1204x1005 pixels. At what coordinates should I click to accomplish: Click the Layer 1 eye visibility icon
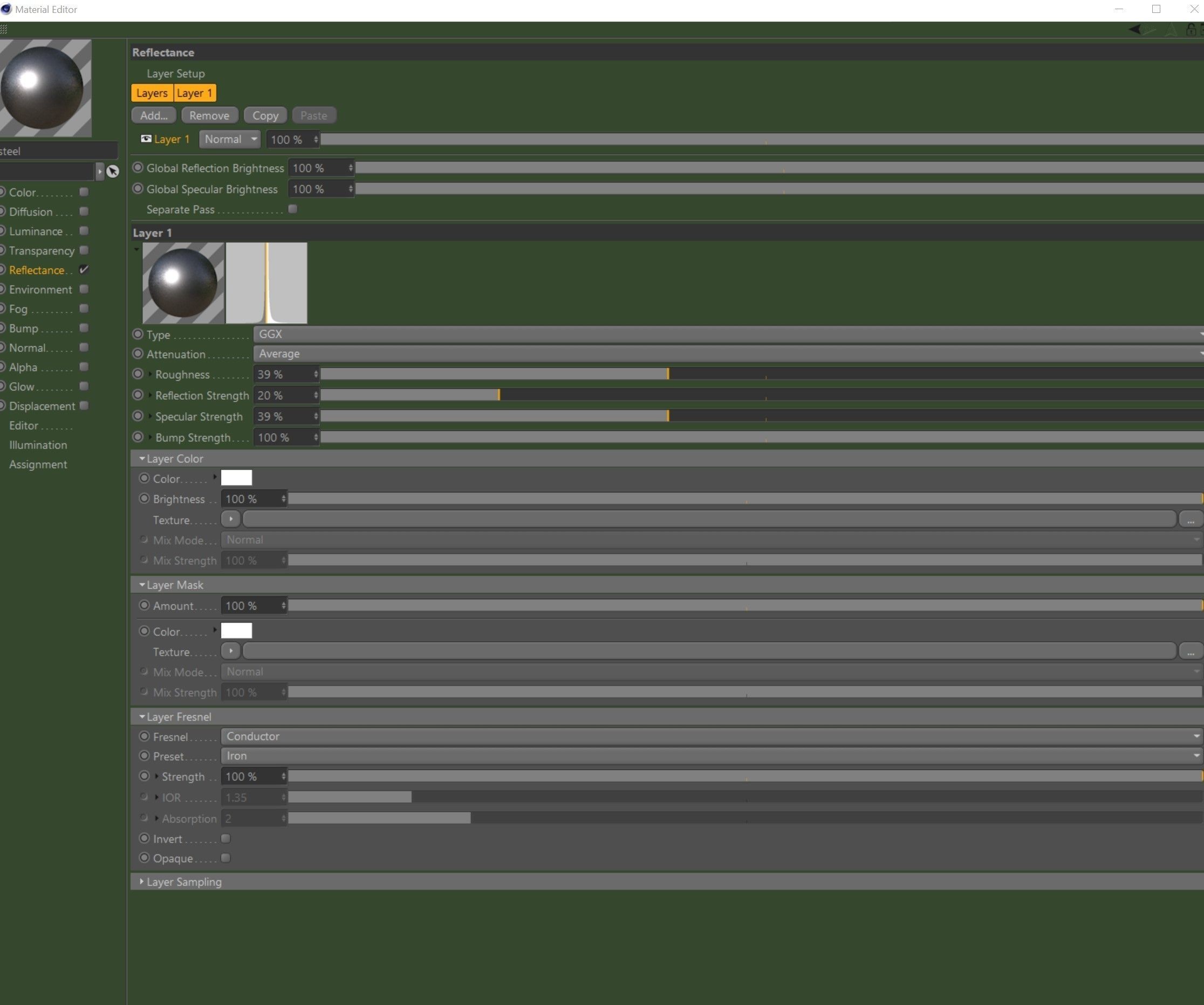coord(146,139)
